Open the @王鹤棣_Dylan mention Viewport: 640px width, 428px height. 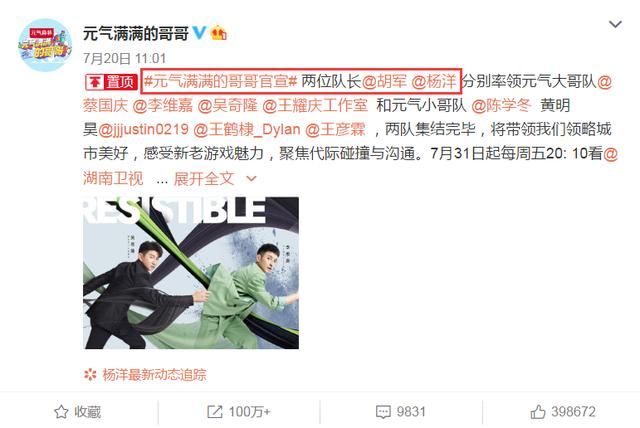tap(247, 130)
